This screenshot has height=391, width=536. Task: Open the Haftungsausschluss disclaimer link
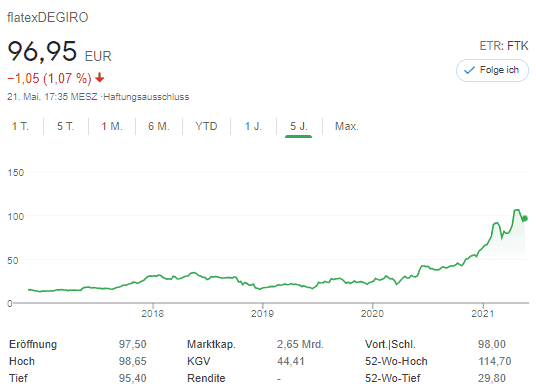146,97
